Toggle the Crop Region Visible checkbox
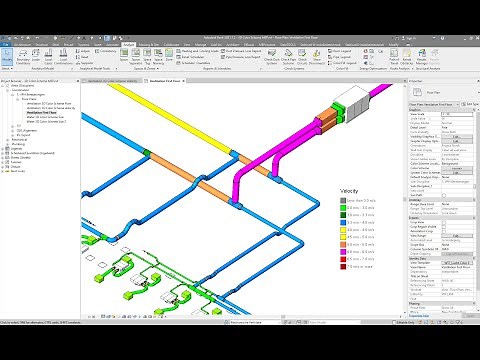Viewport: 480px width, 360px height. [444, 227]
